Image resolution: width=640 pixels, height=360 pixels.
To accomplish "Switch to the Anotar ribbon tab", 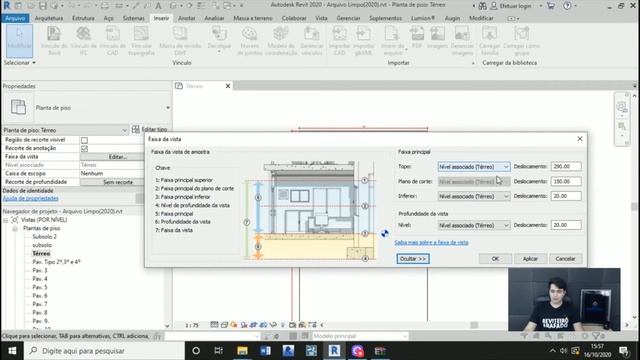I will pos(187,18).
